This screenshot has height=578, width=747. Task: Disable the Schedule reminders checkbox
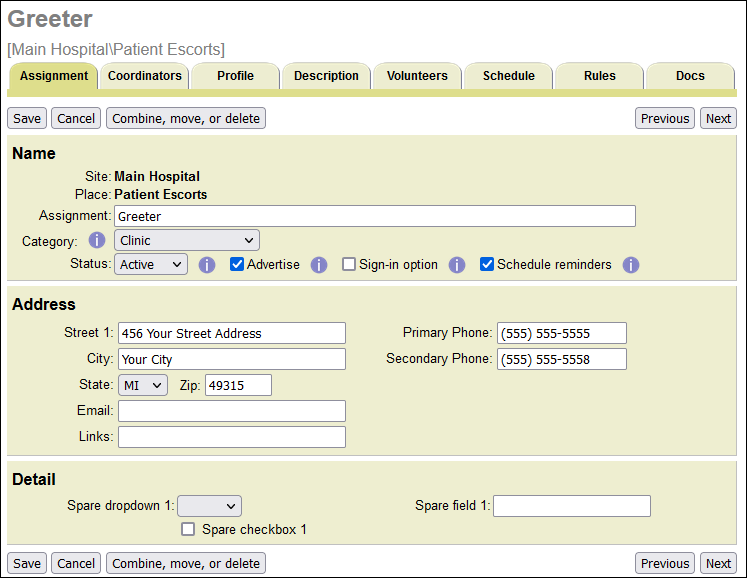[486, 264]
